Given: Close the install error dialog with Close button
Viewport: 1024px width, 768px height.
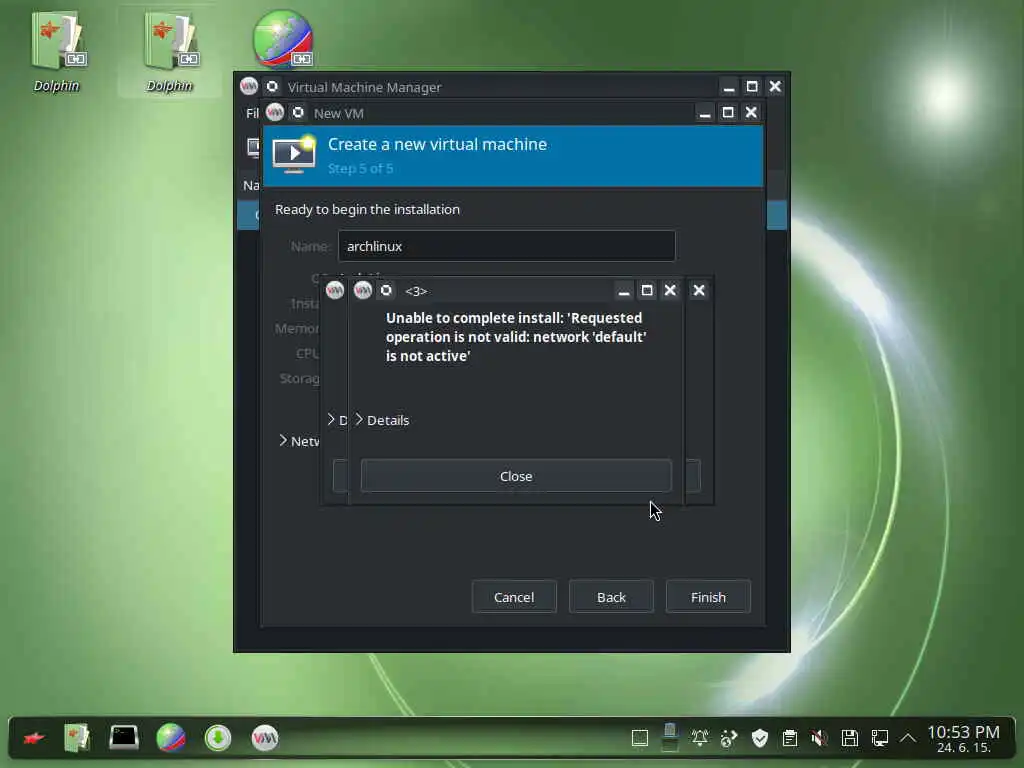Looking at the screenshot, I should point(516,476).
